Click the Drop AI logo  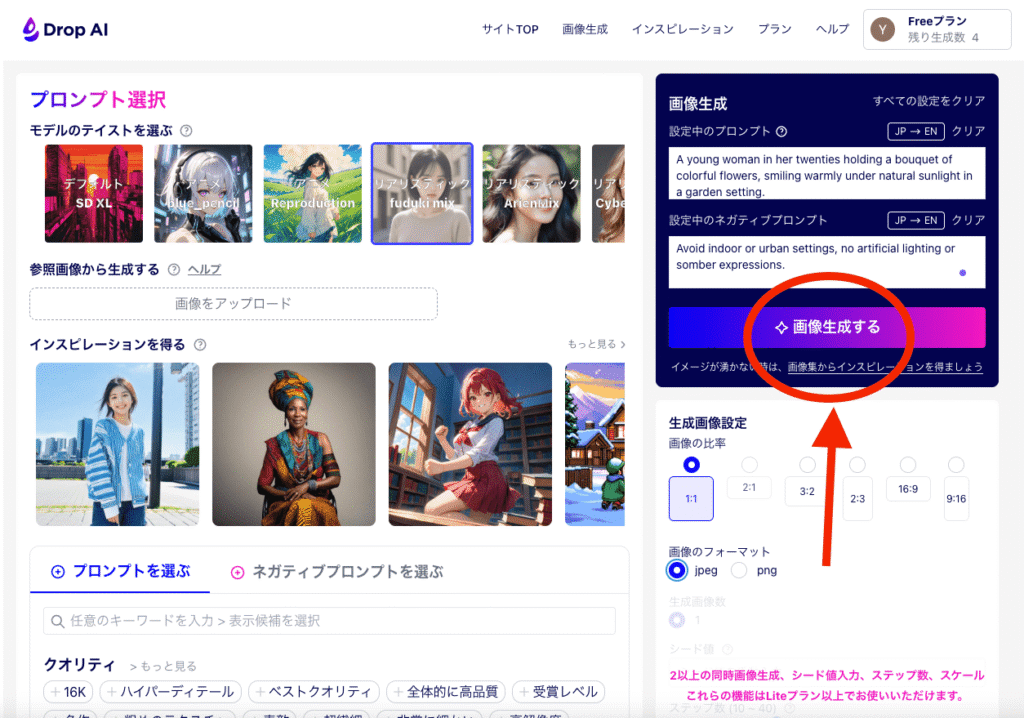[x=65, y=29]
